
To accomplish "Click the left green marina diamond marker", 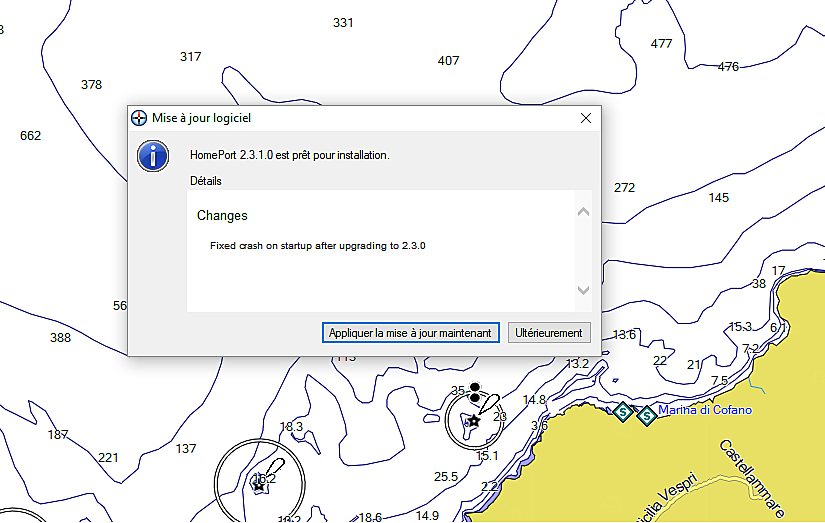I will [623, 411].
